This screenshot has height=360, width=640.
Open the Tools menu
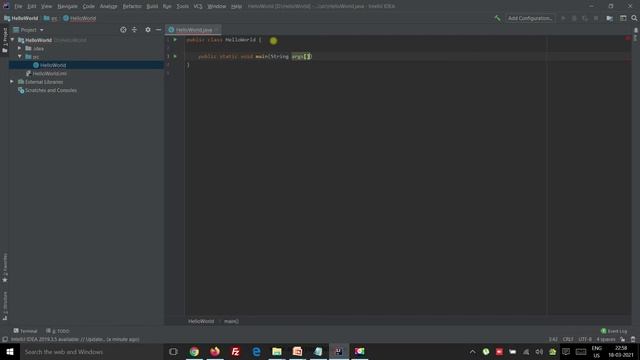182,6
